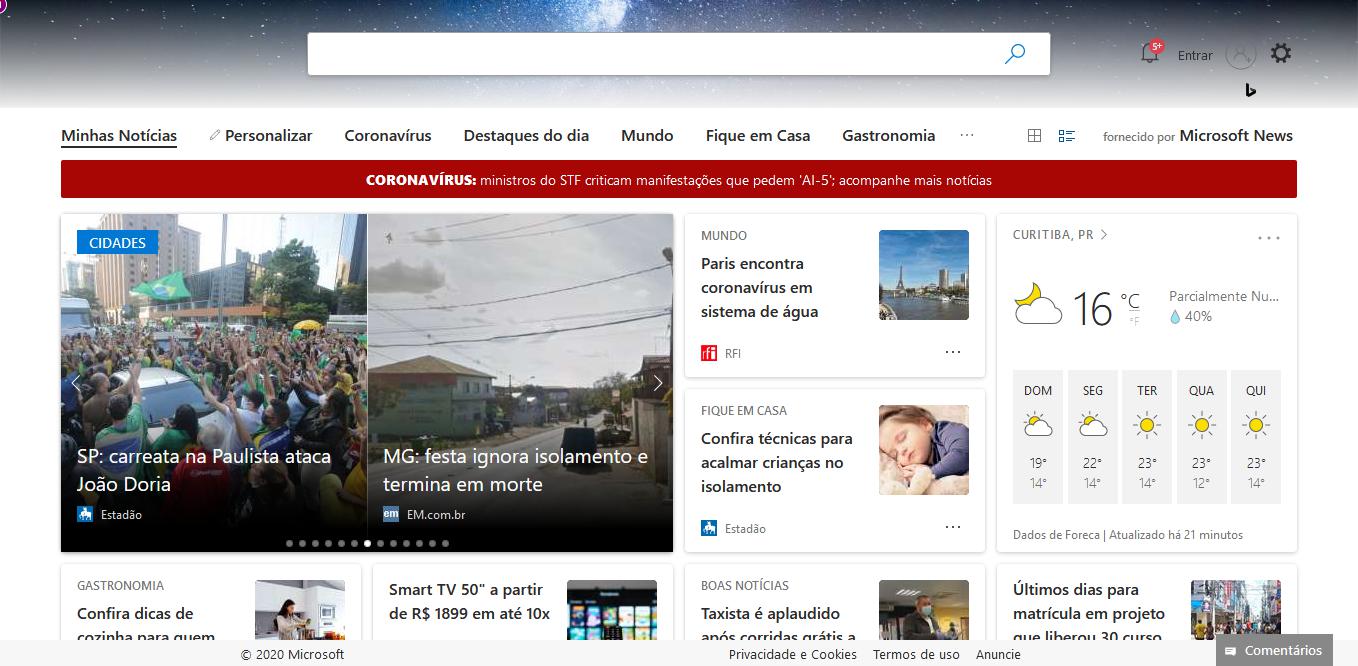Click Estadão logo under Paulista story

85,514
